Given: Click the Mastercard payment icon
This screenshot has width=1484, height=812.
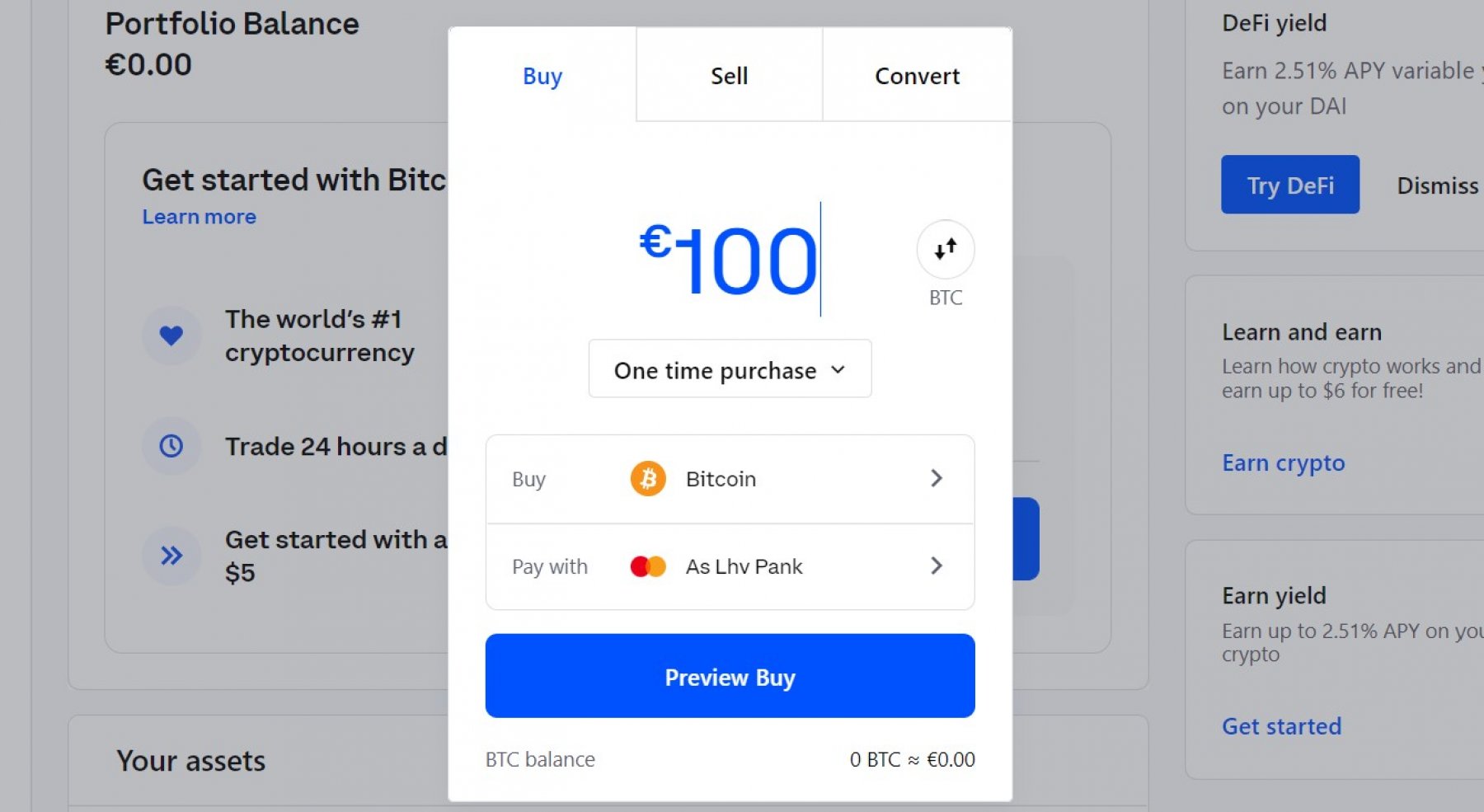Looking at the screenshot, I should [648, 566].
